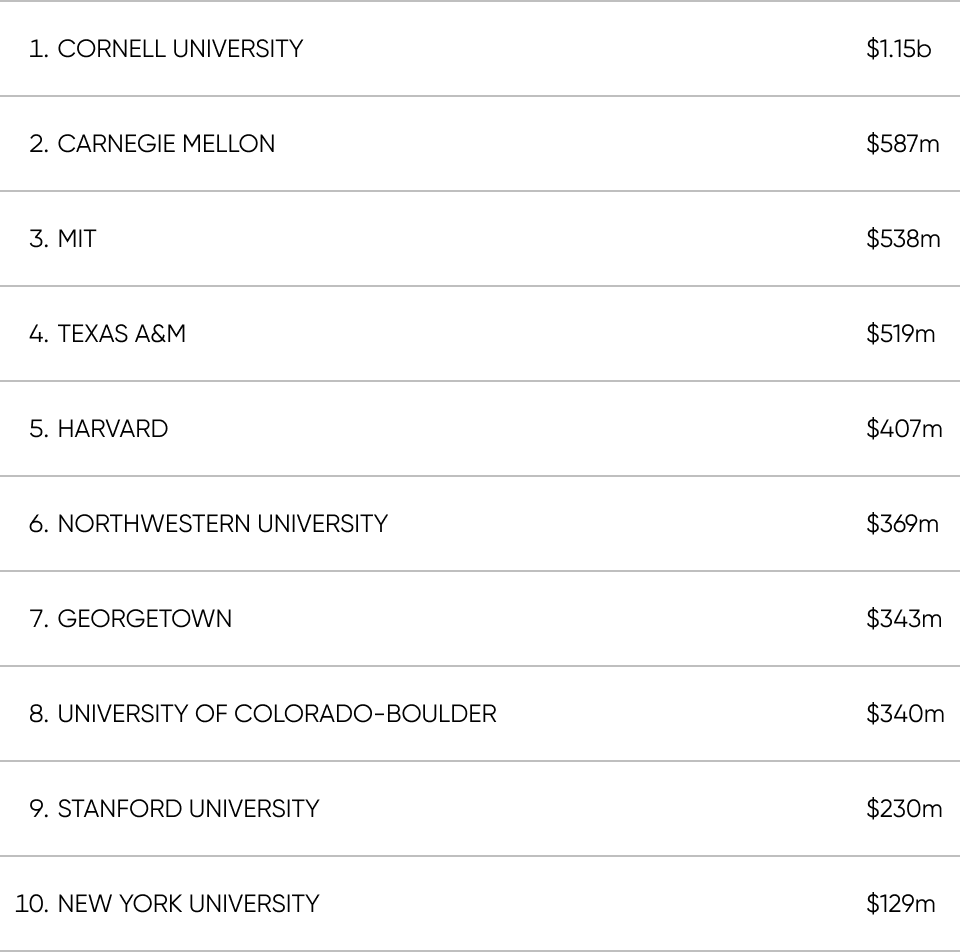Select the Cornell University row

pyautogui.click(x=480, y=48)
